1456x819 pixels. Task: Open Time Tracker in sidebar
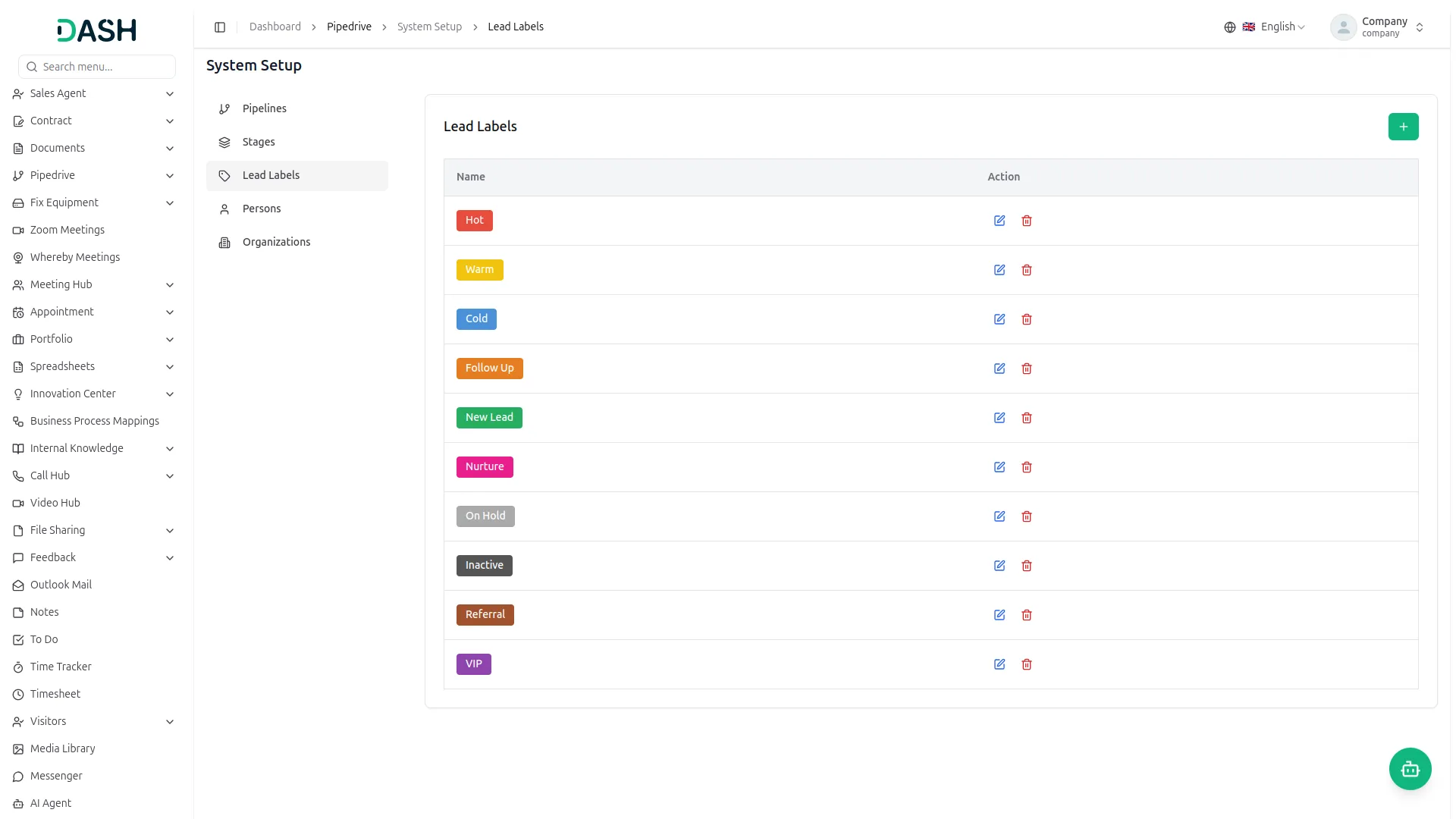click(x=94, y=667)
